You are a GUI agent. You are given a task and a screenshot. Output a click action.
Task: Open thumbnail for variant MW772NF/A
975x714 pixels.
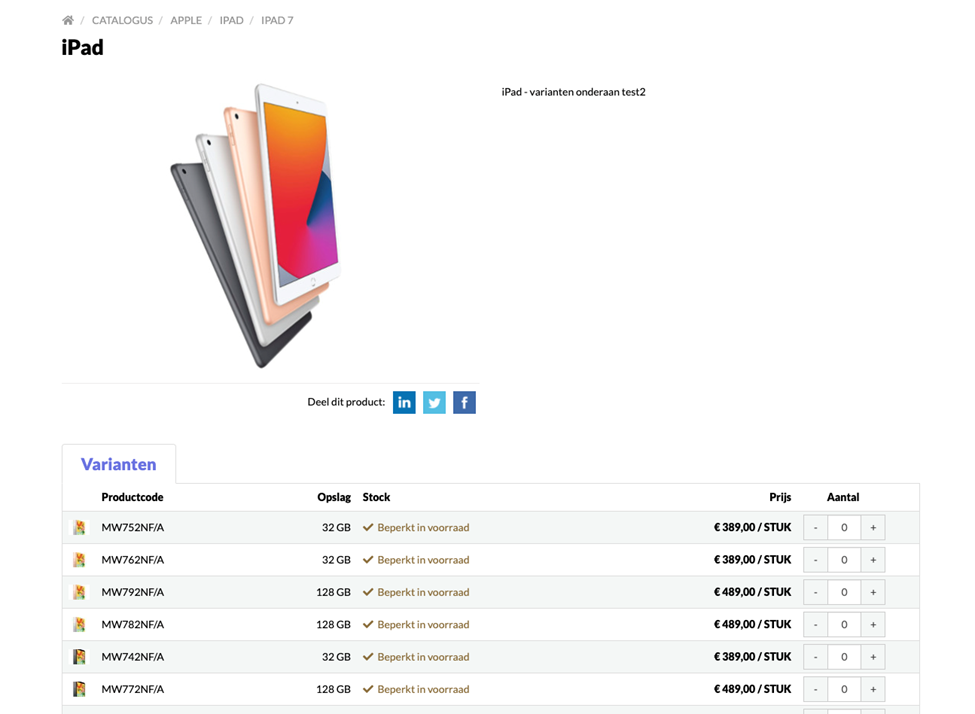[x=79, y=689]
